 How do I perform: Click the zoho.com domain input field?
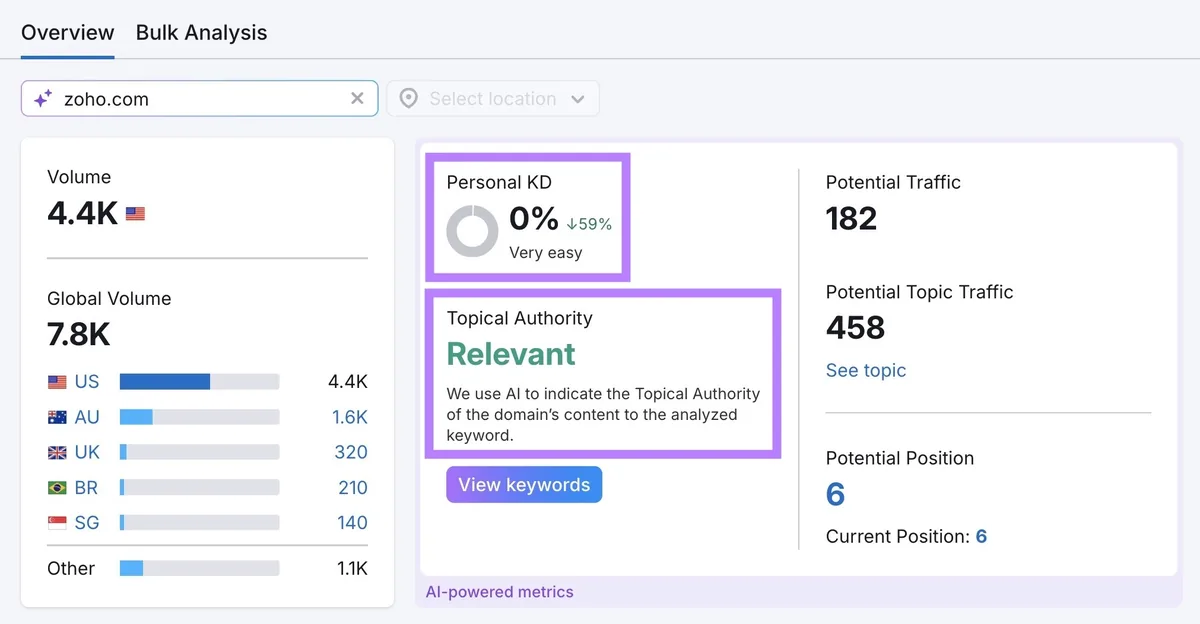(199, 99)
